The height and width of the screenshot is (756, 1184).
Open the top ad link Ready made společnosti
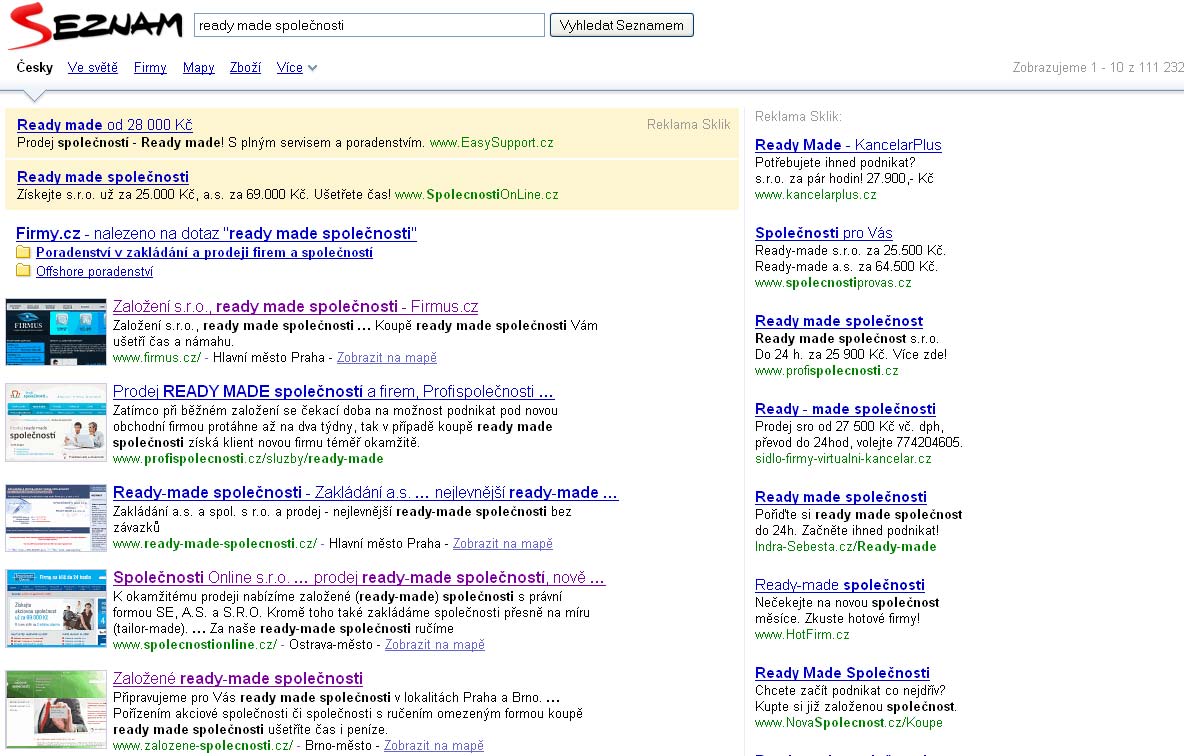pyautogui.click(x=103, y=177)
